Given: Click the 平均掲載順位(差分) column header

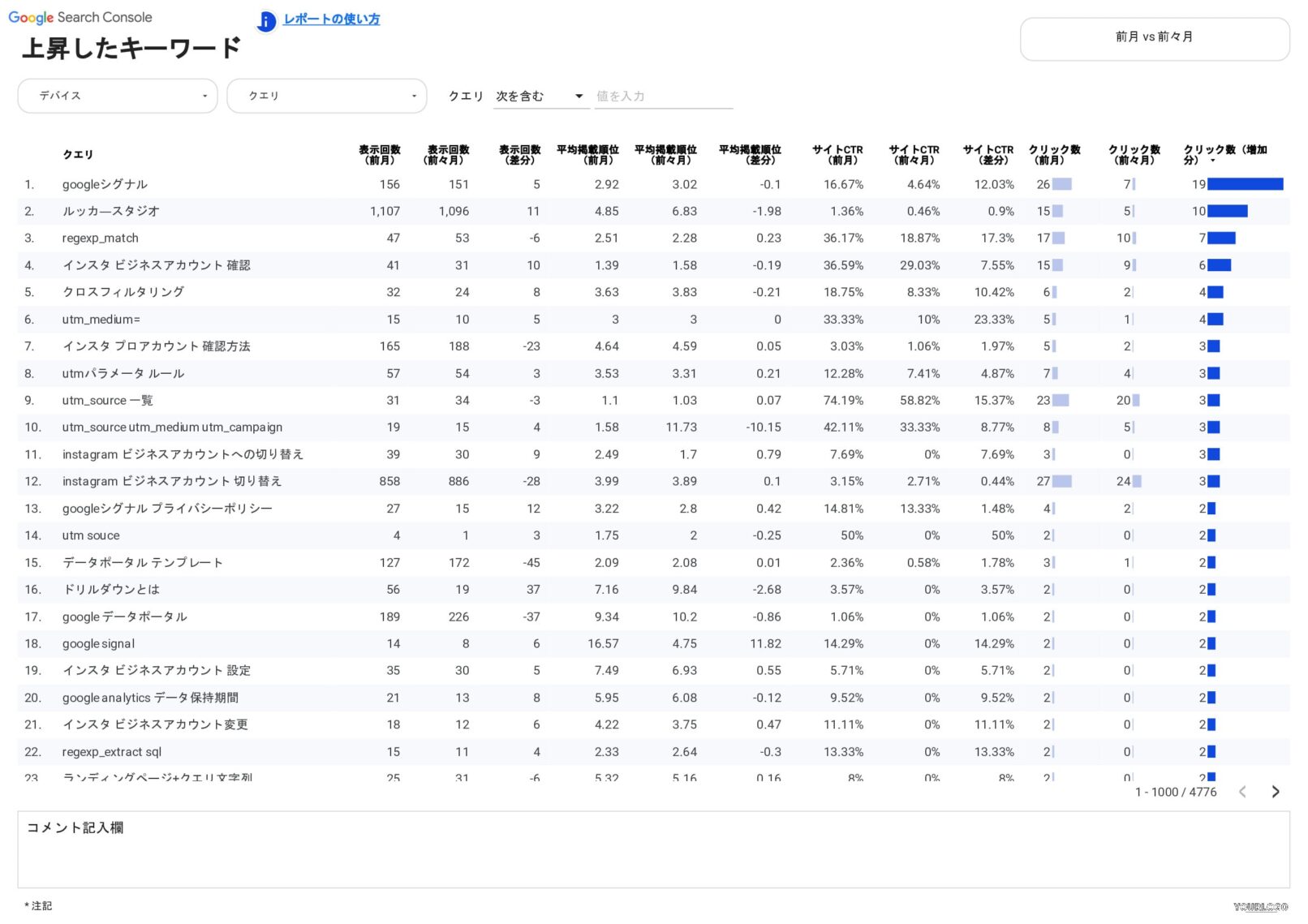Looking at the screenshot, I should coord(750,155).
